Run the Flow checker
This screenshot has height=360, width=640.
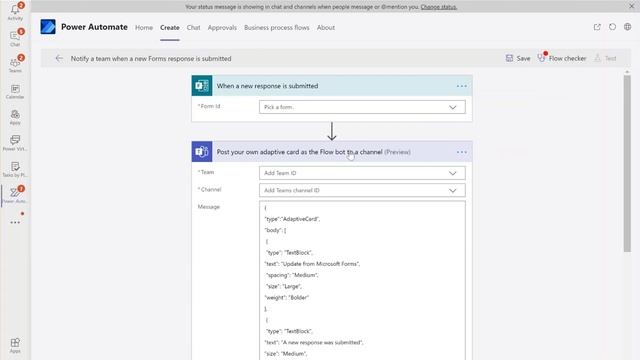562,58
